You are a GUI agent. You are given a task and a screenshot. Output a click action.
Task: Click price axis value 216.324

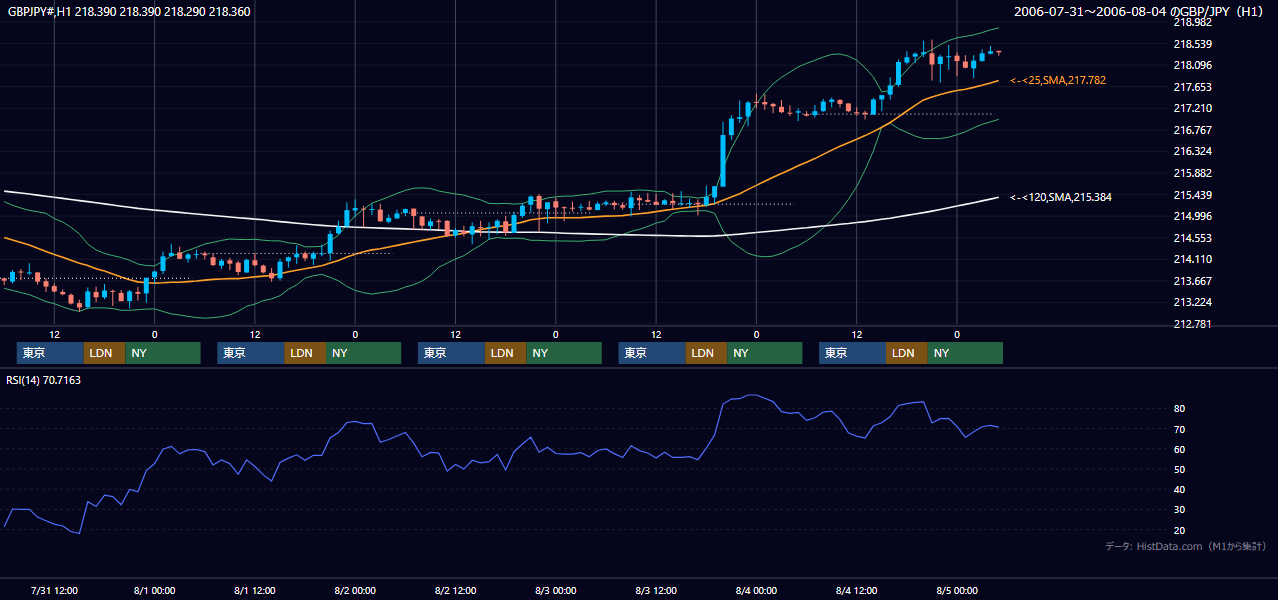point(1191,152)
